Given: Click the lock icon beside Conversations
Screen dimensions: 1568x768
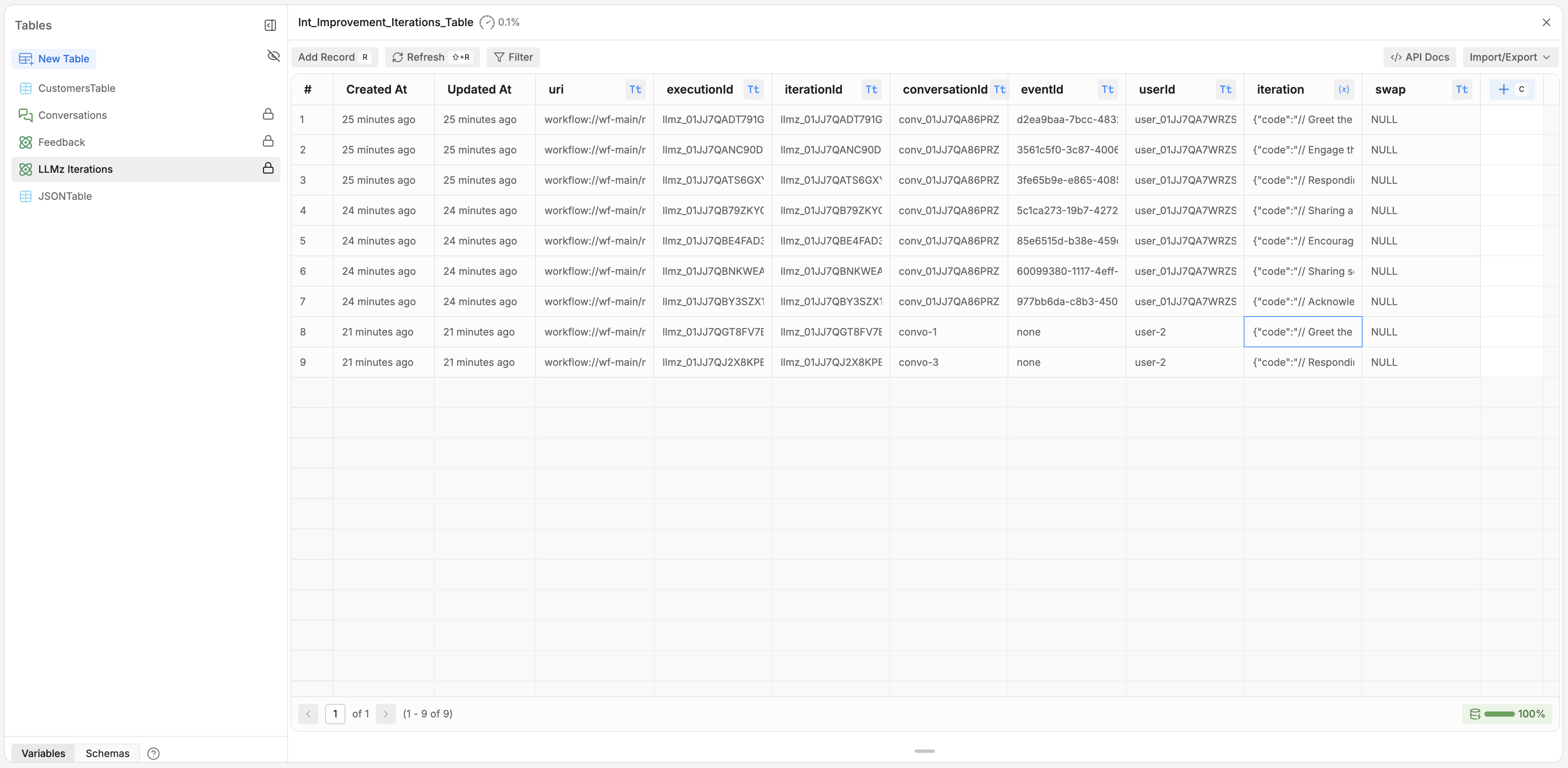Looking at the screenshot, I should [x=268, y=114].
